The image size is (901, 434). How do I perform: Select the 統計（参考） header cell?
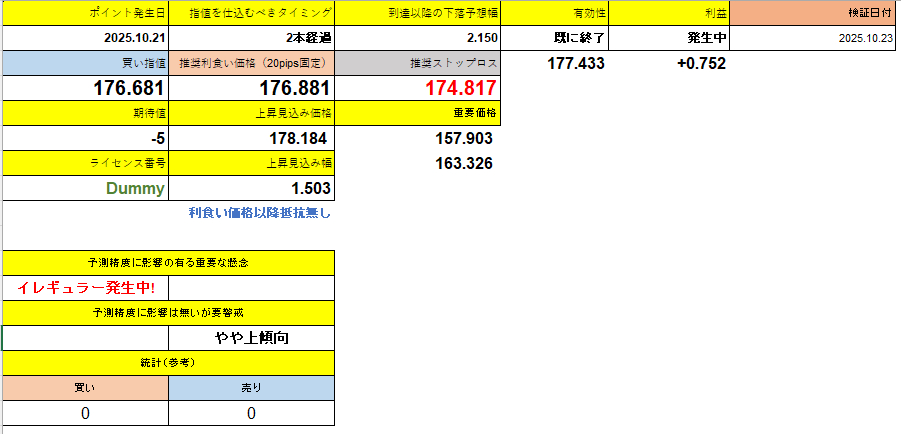click(x=168, y=363)
